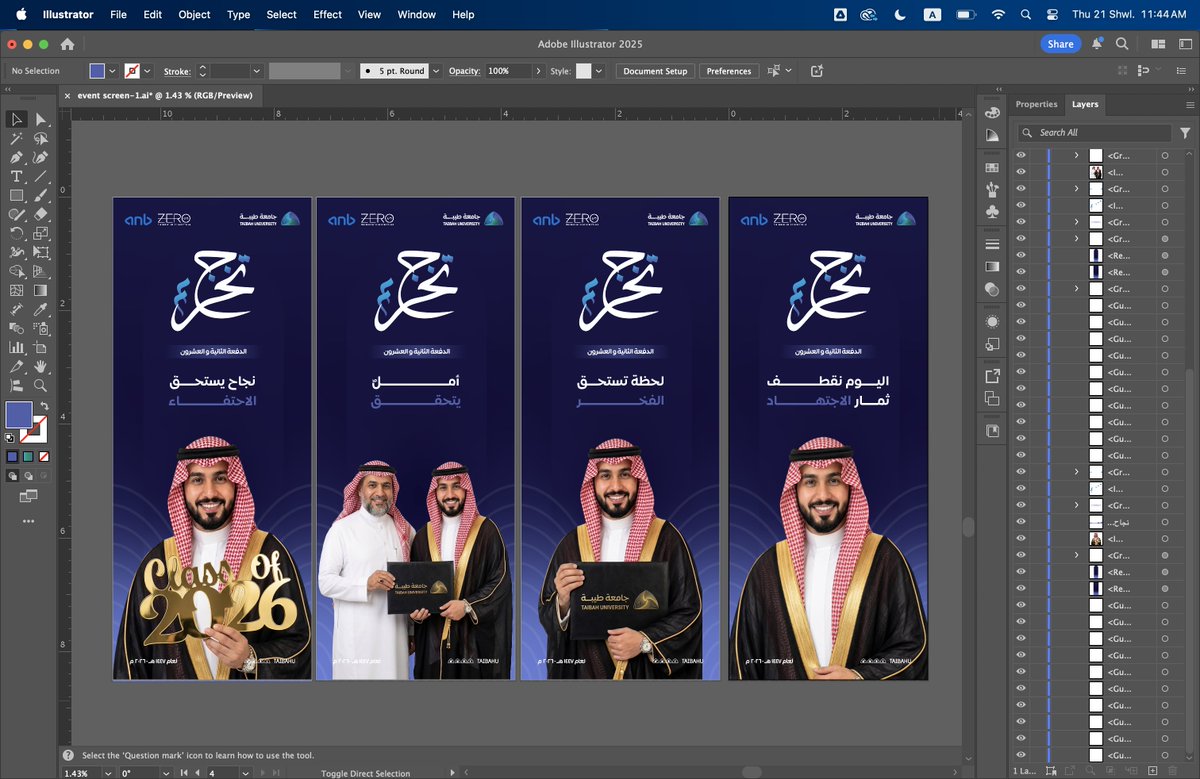Click the Home icon

pyautogui.click(x=68, y=44)
